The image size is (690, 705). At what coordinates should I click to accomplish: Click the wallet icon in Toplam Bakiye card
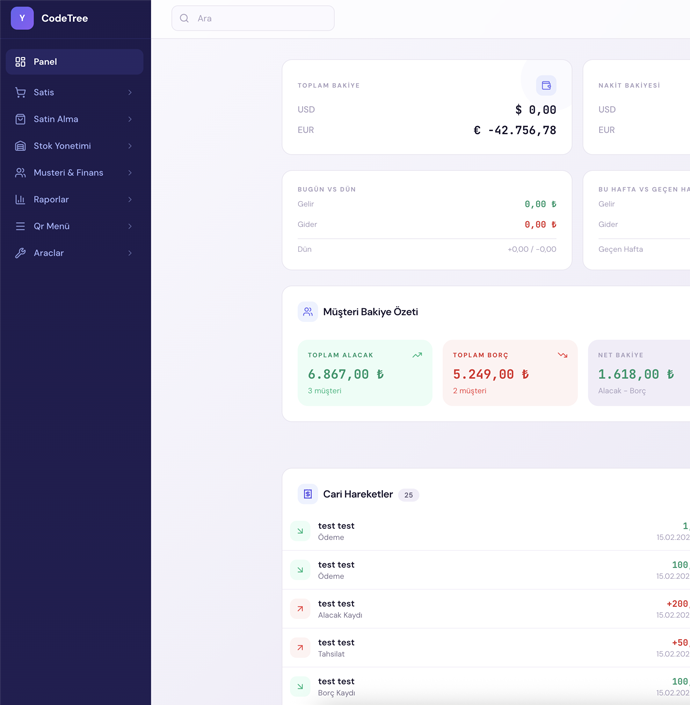(546, 86)
